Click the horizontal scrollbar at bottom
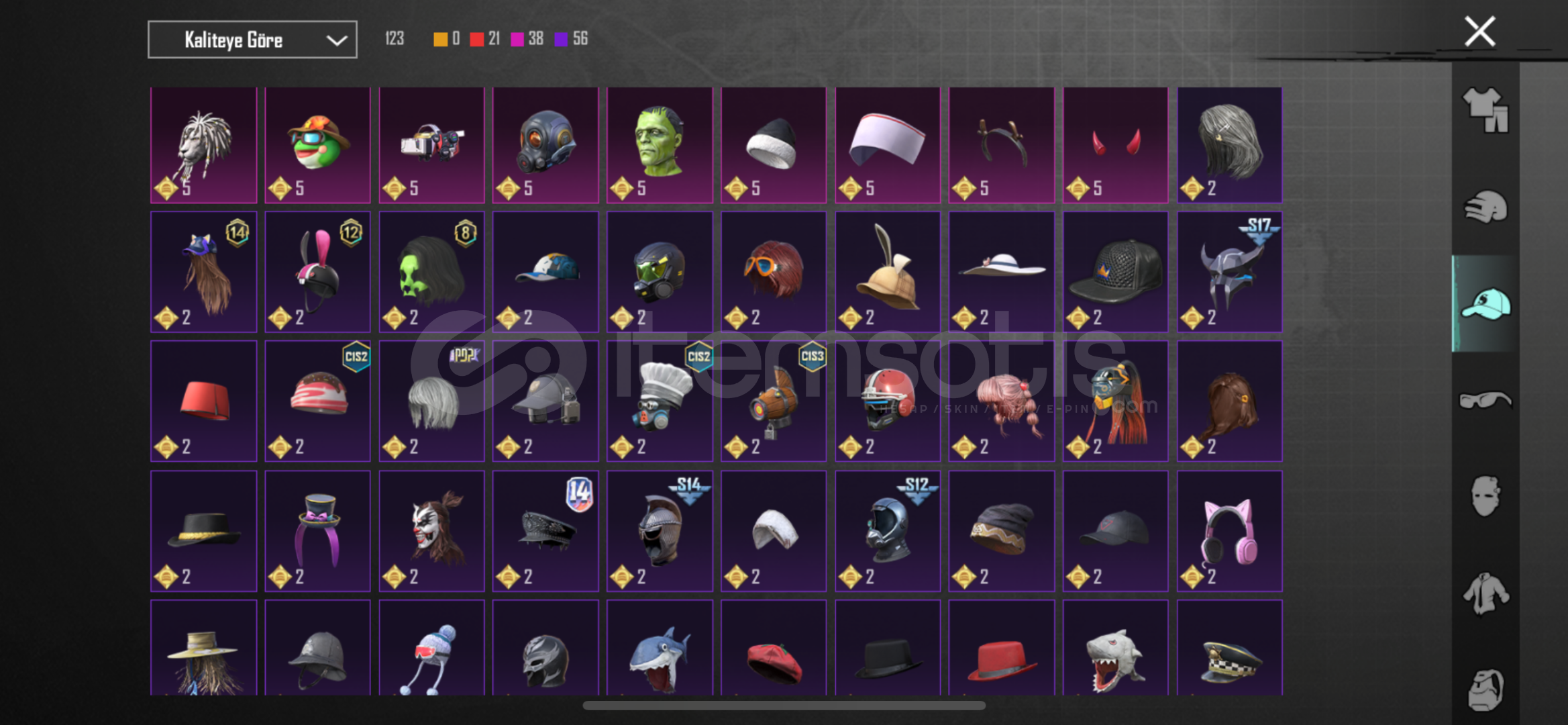 tap(784, 706)
